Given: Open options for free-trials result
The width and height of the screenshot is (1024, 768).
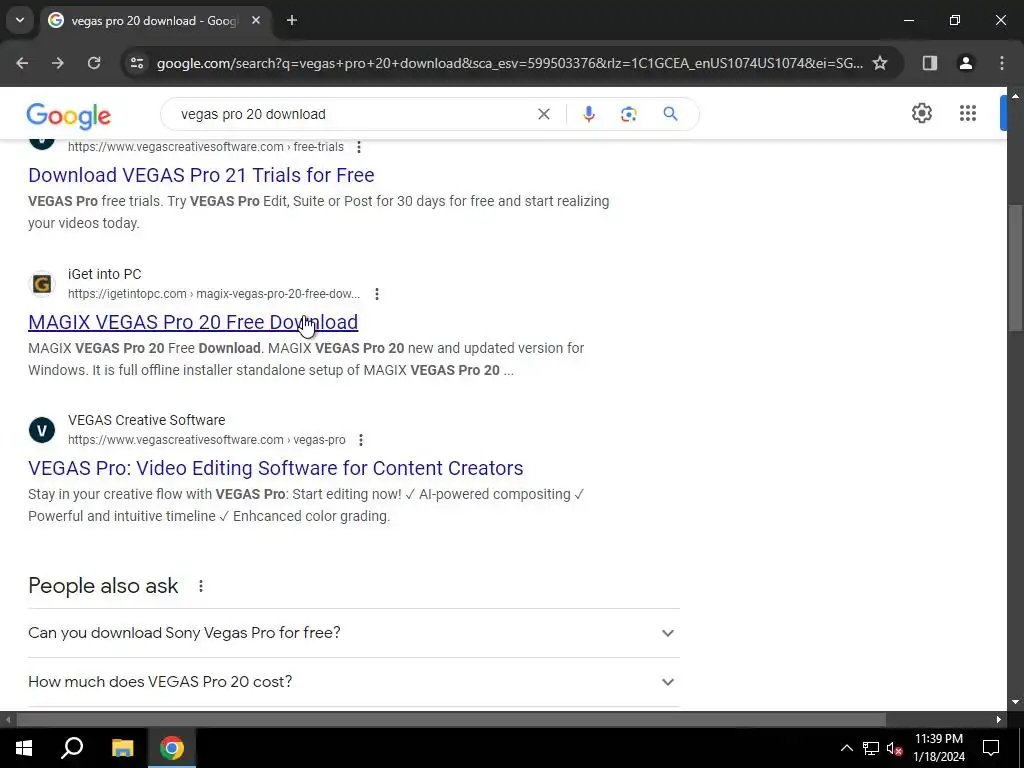Looking at the screenshot, I should click(x=359, y=147).
